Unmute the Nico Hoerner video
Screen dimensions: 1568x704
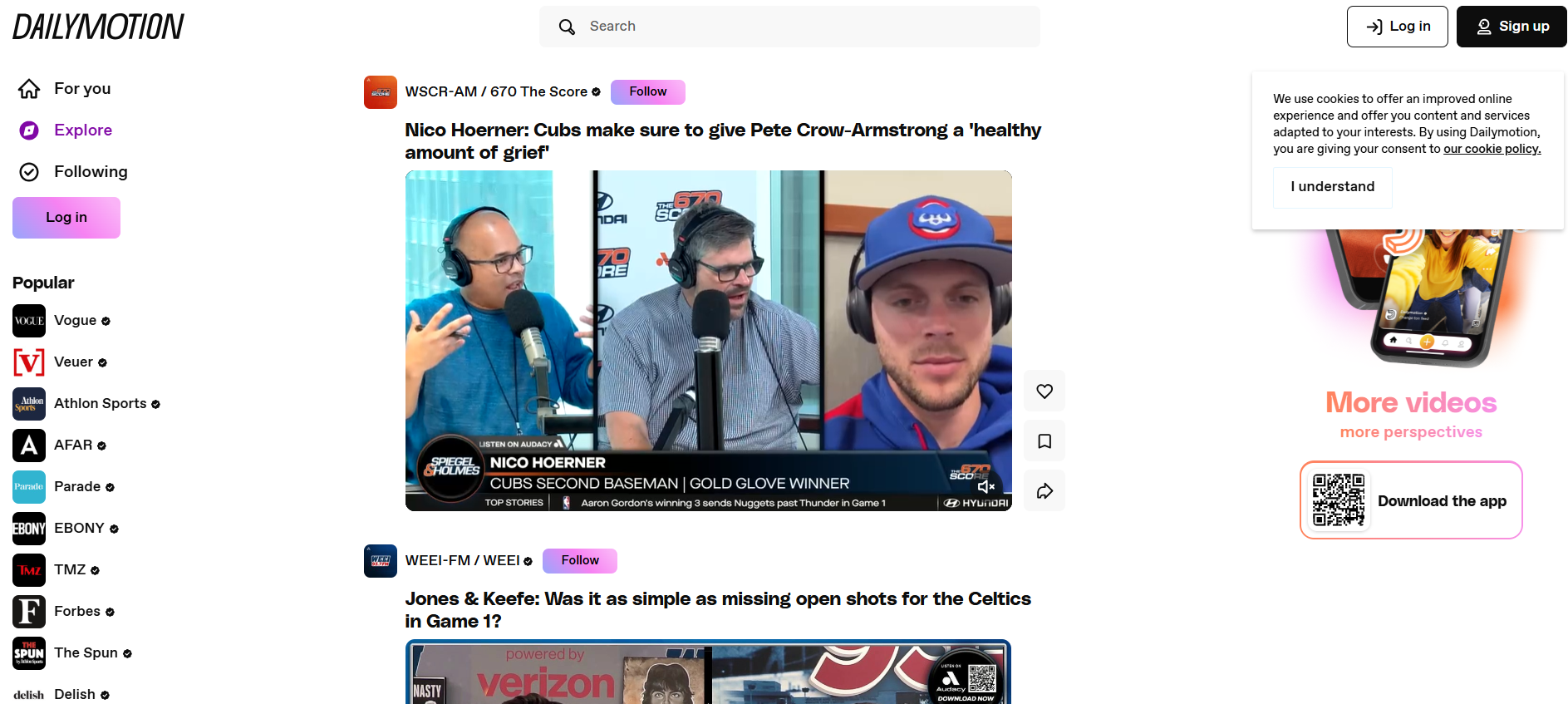click(986, 487)
